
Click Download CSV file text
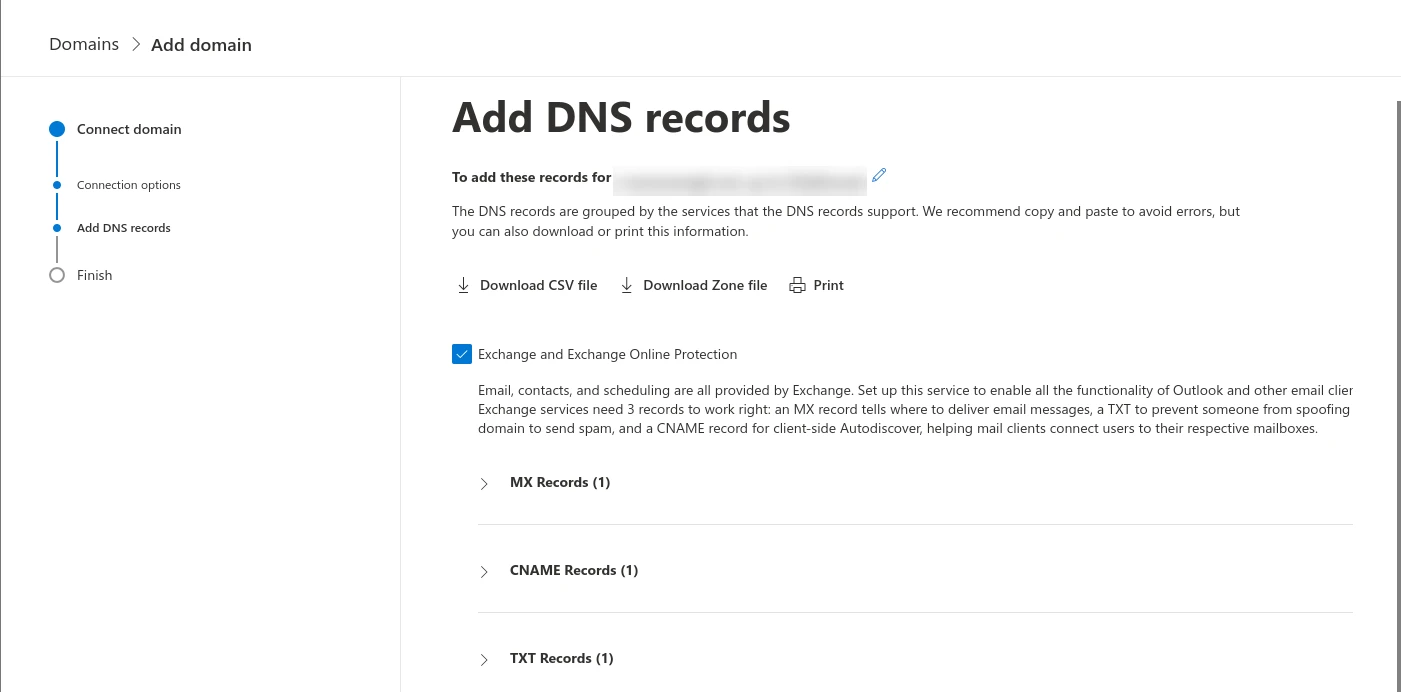click(x=538, y=285)
